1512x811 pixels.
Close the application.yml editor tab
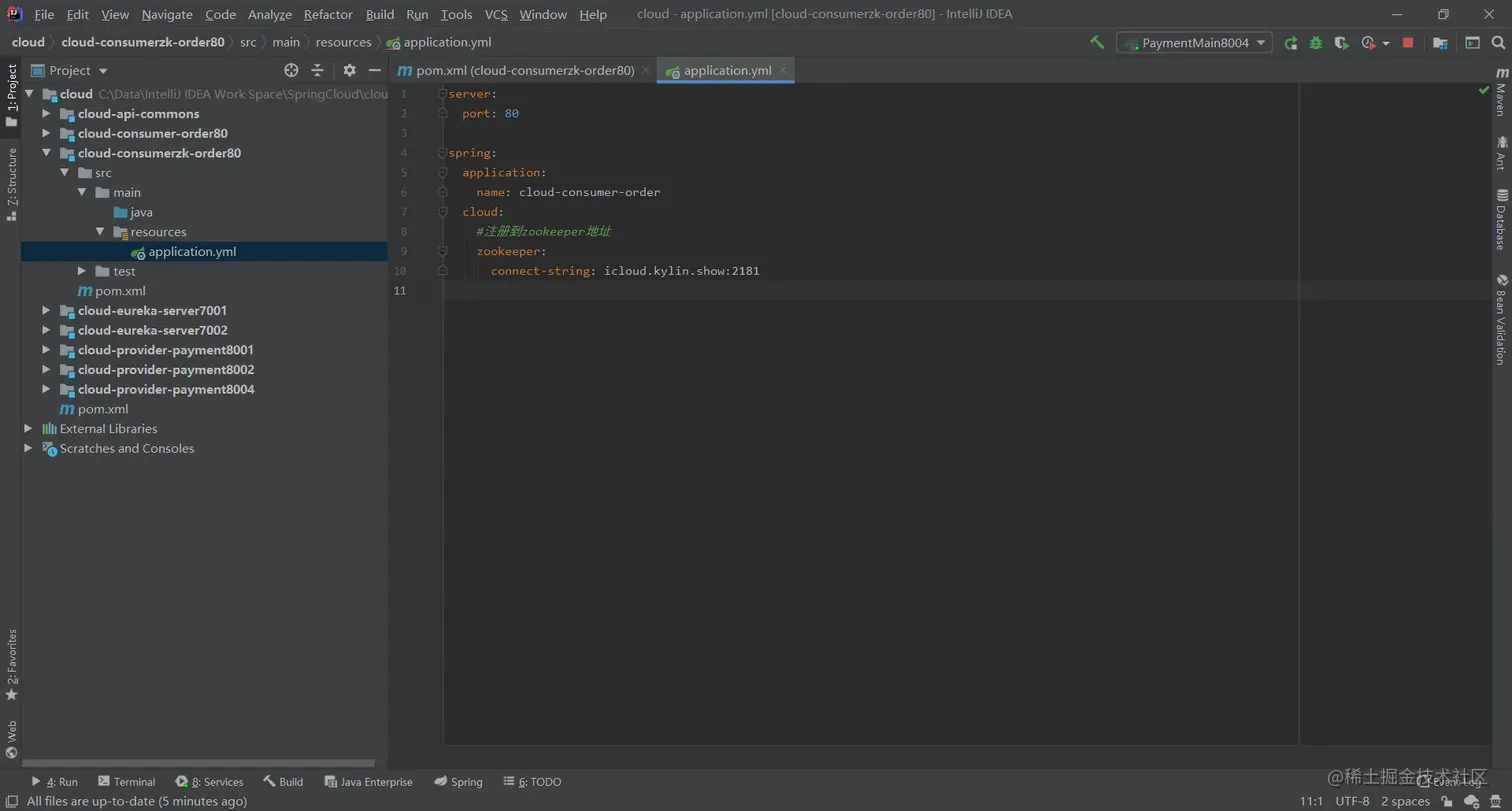click(784, 71)
